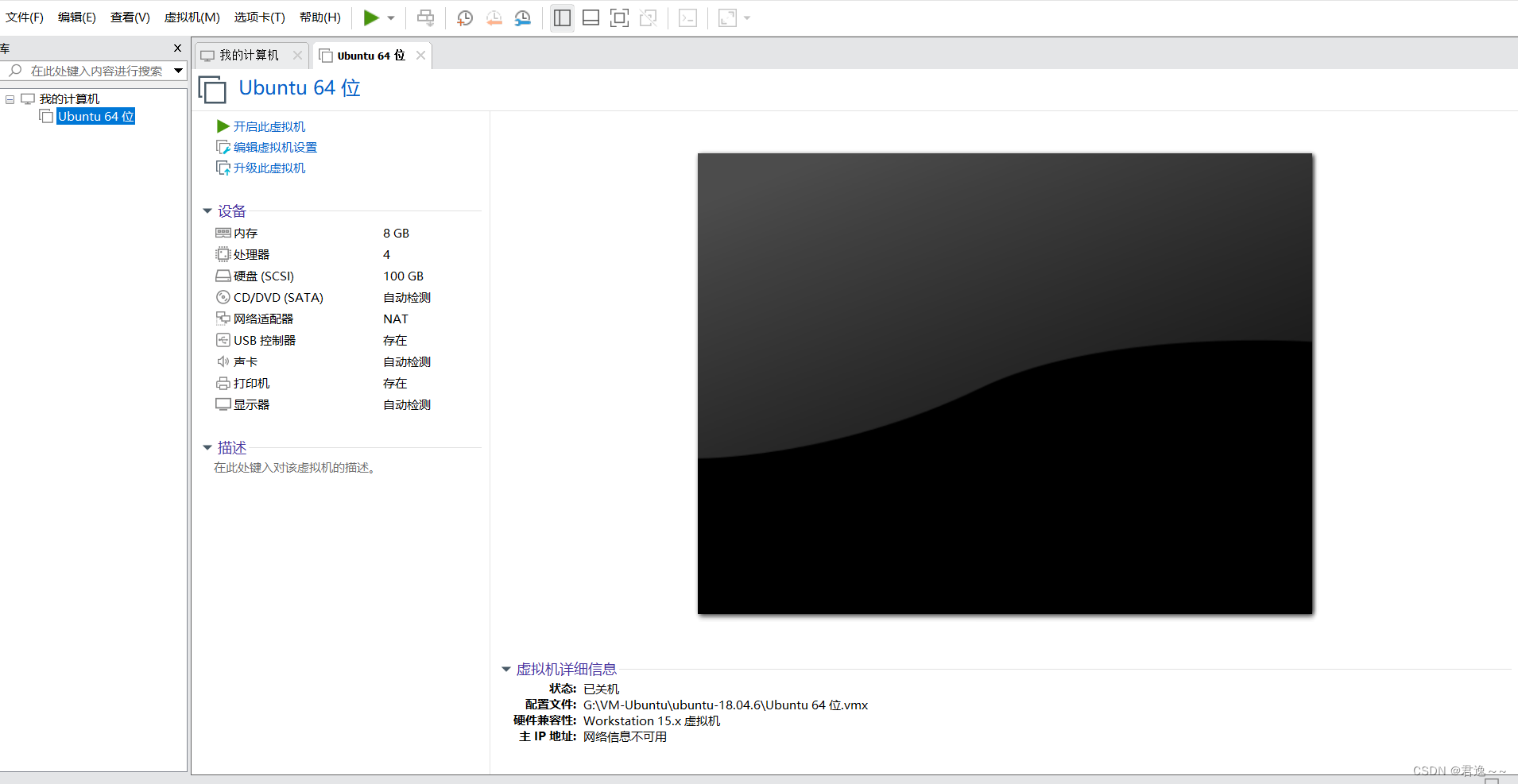Screen dimensions: 1518x784
Task: Open the 查看(V) menu
Action: (x=130, y=17)
